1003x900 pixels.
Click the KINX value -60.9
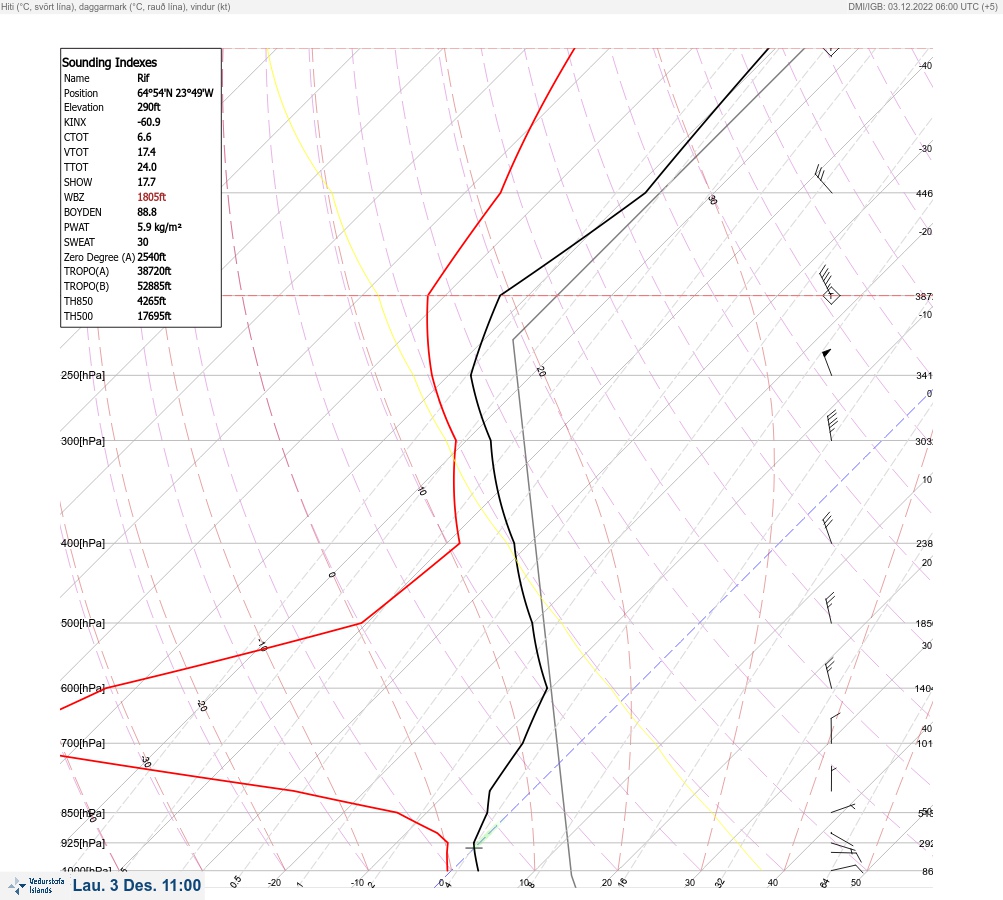point(148,122)
